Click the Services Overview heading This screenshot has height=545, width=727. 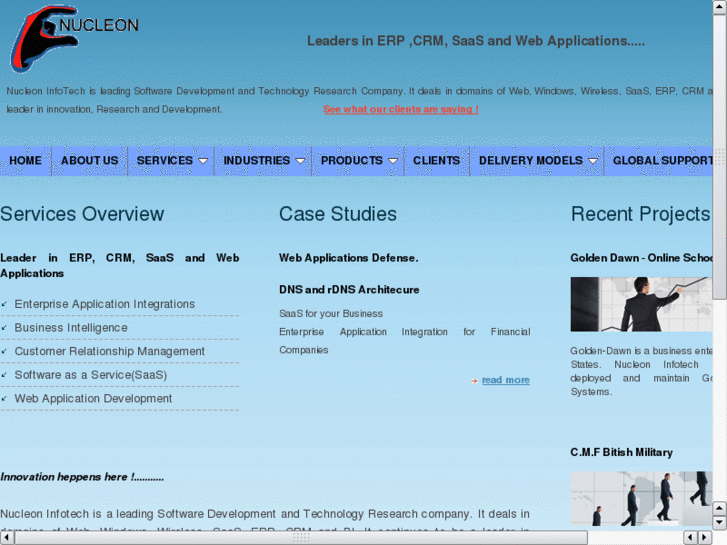[x=82, y=214]
